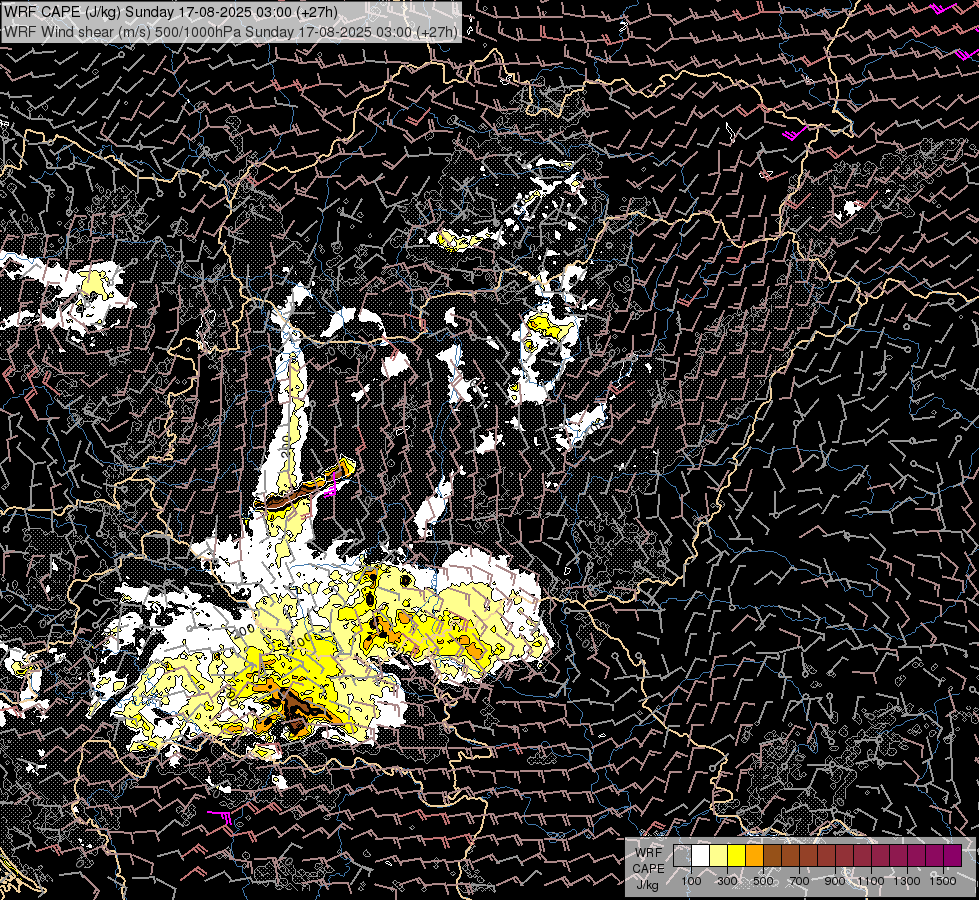
Task: Click the magenta wind barb beside the brown streak
Action: click(x=331, y=485)
